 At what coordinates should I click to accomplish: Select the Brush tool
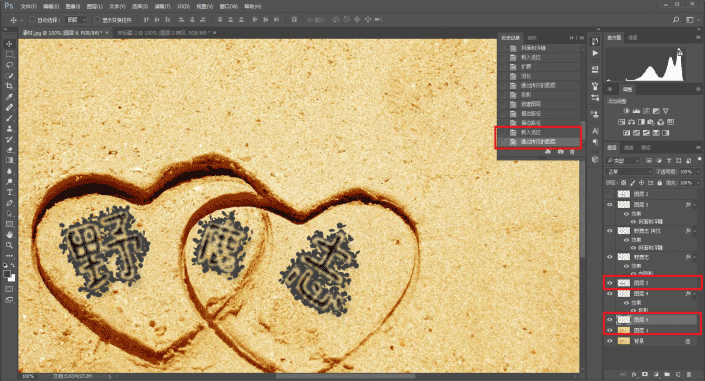9,118
